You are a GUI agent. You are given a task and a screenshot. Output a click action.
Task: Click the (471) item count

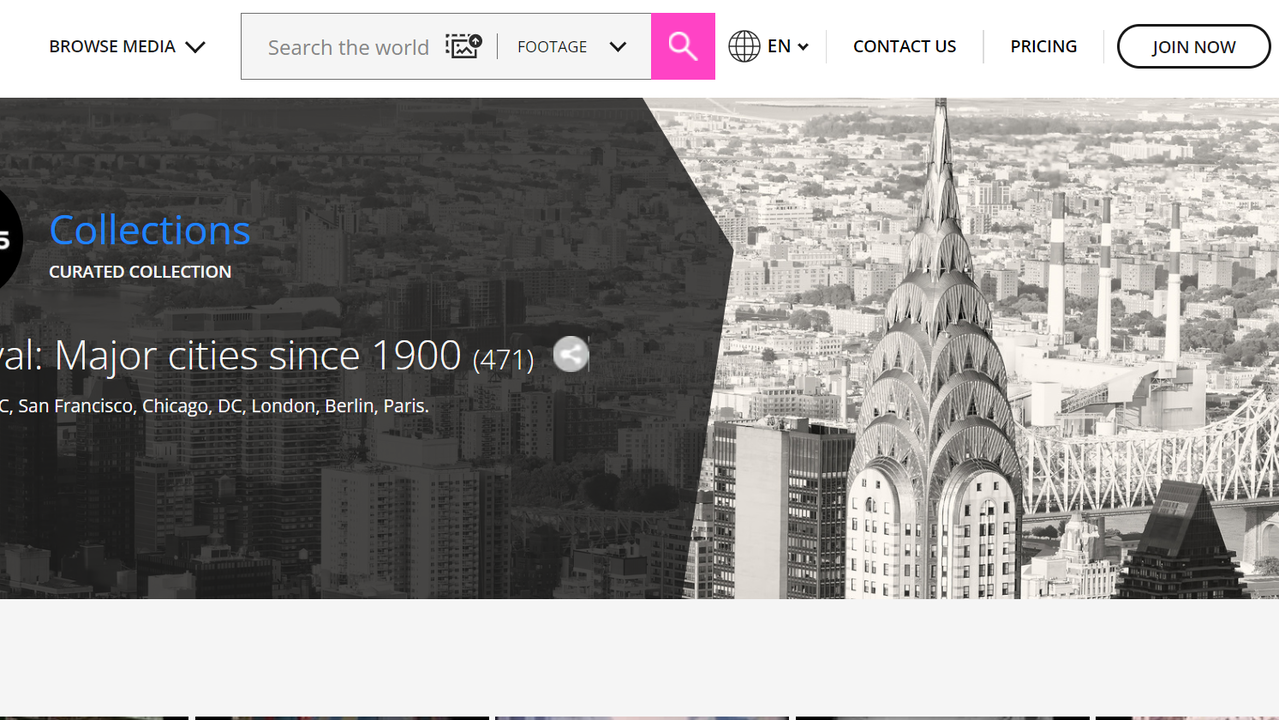503,359
